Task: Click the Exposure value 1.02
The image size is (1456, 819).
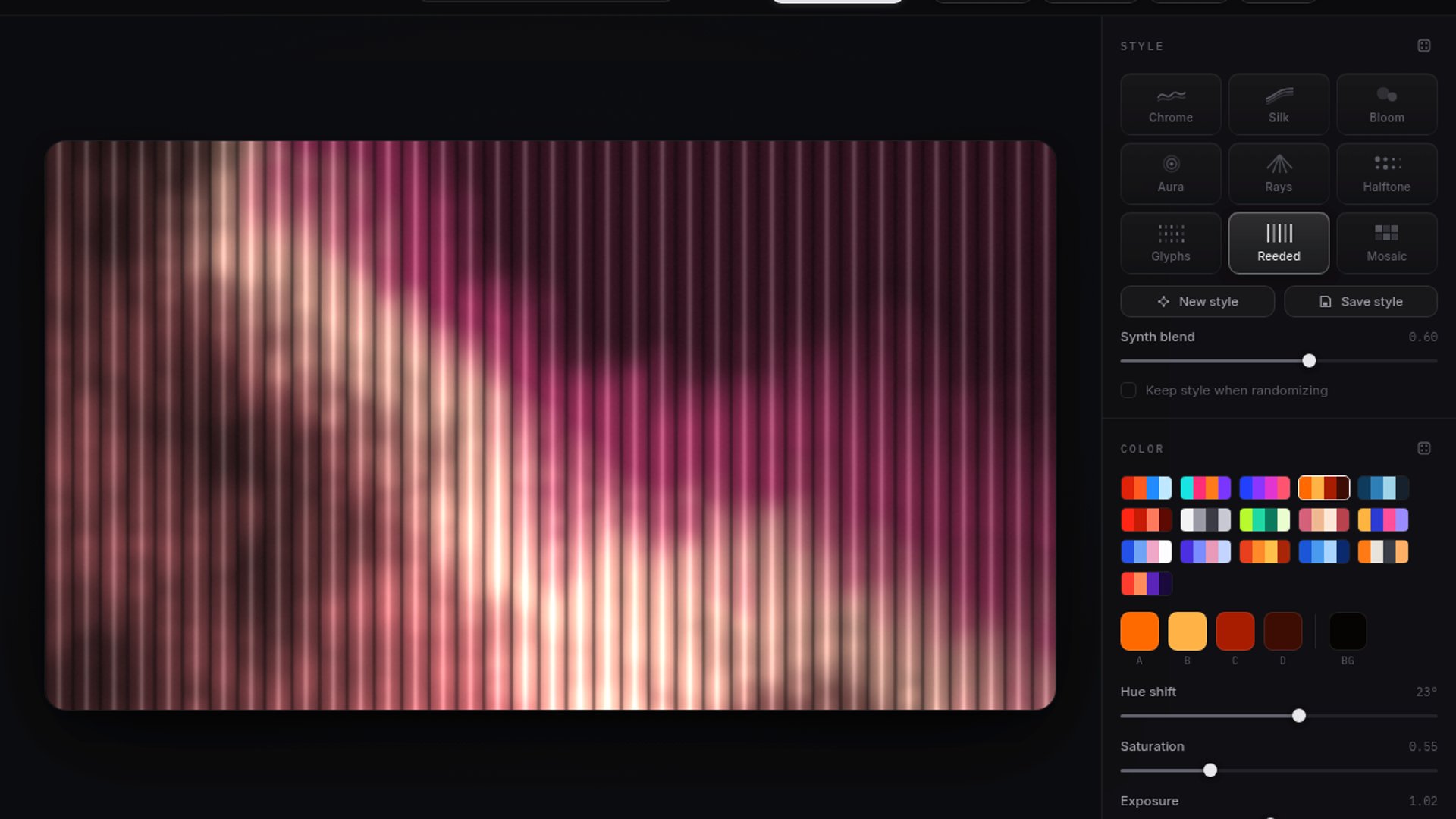Action: point(1423,801)
